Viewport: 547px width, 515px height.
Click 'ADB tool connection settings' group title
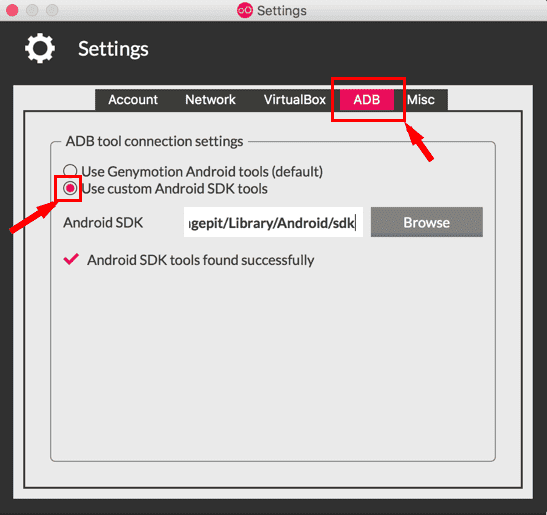[155, 141]
